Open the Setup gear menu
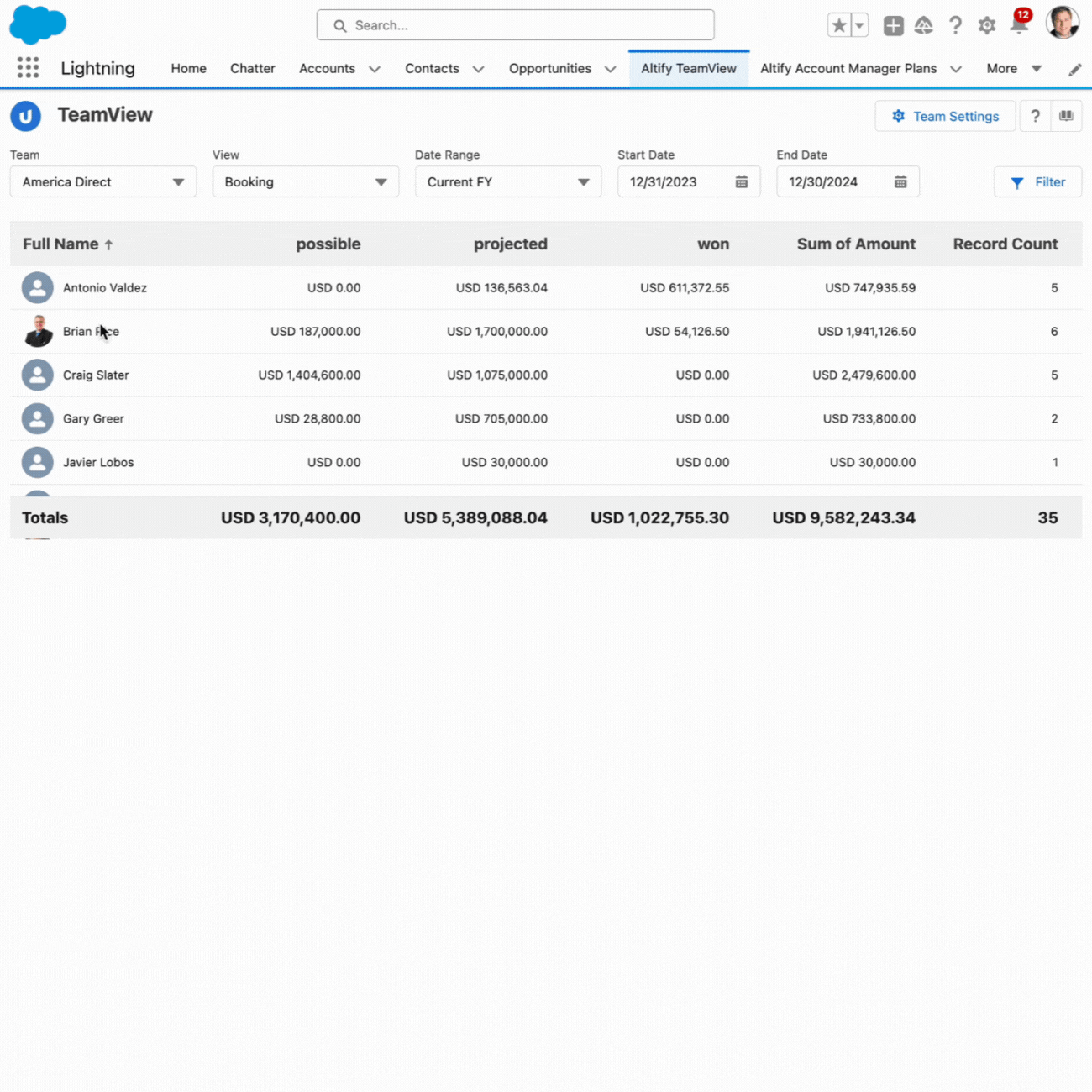This screenshot has width=1092, height=1092. pos(987,25)
